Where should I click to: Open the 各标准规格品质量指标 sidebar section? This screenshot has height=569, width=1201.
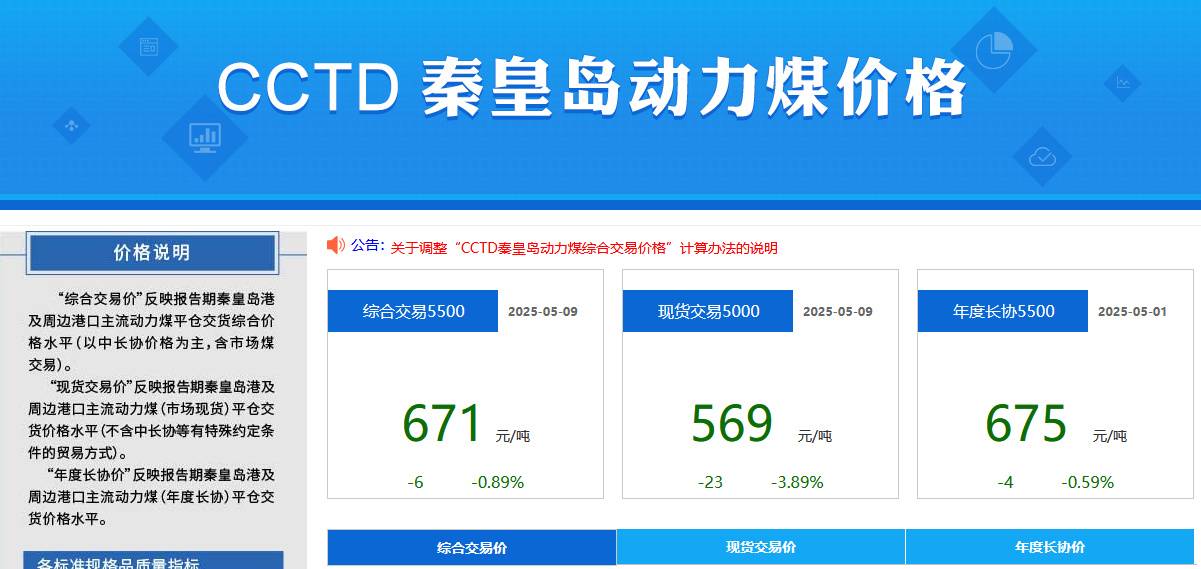(x=118, y=563)
